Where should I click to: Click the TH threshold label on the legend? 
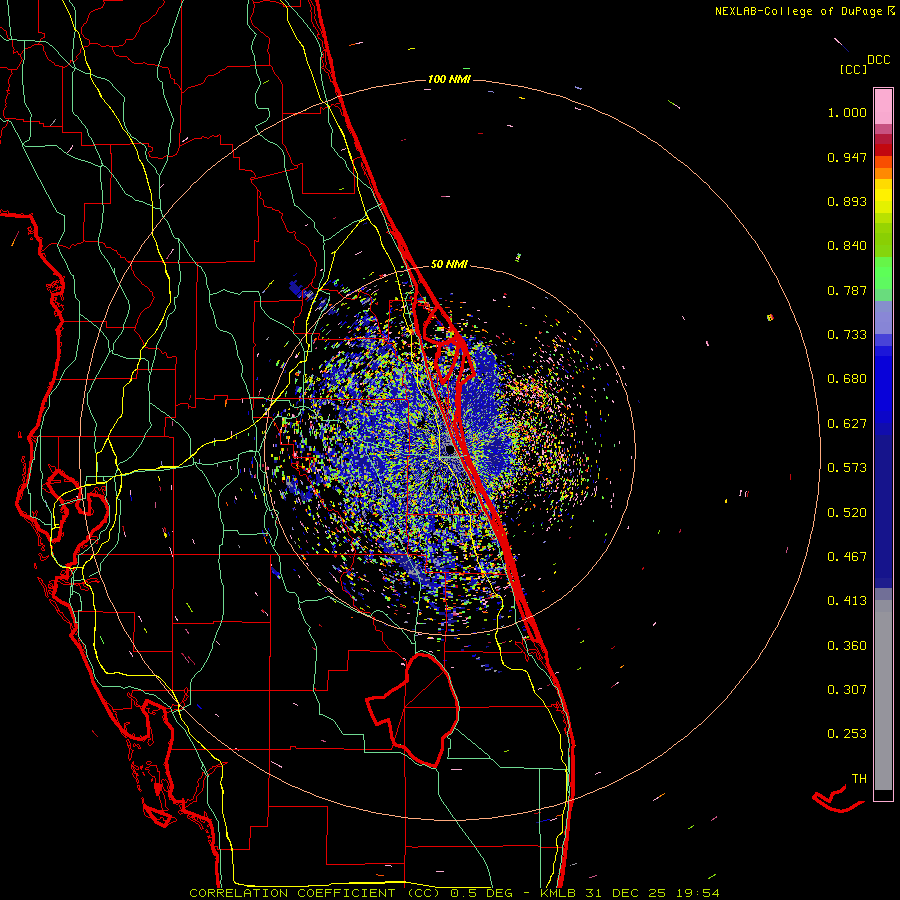tap(859, 779)
